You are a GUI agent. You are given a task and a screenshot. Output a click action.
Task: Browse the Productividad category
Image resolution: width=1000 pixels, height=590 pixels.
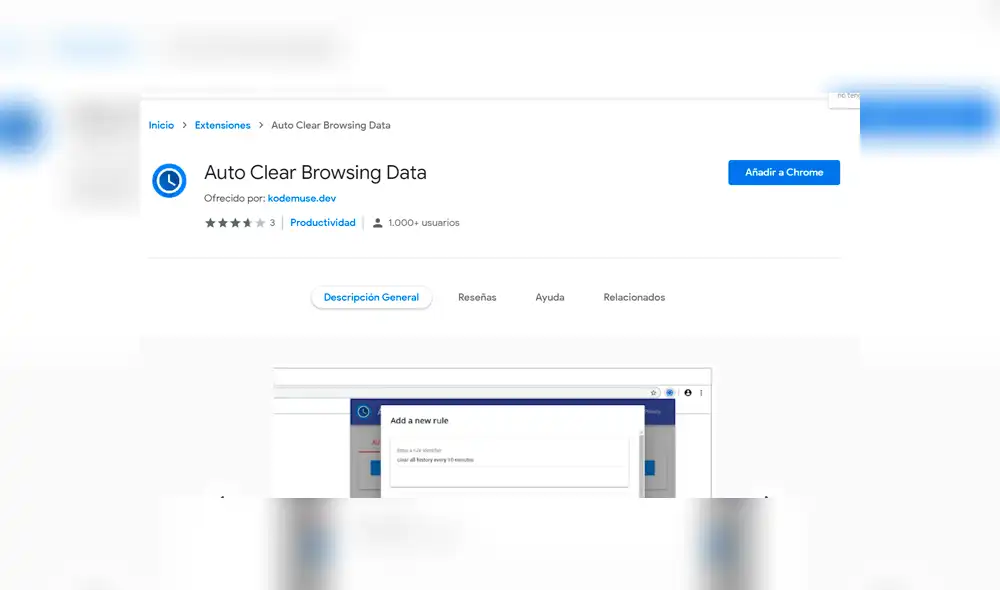322,223
